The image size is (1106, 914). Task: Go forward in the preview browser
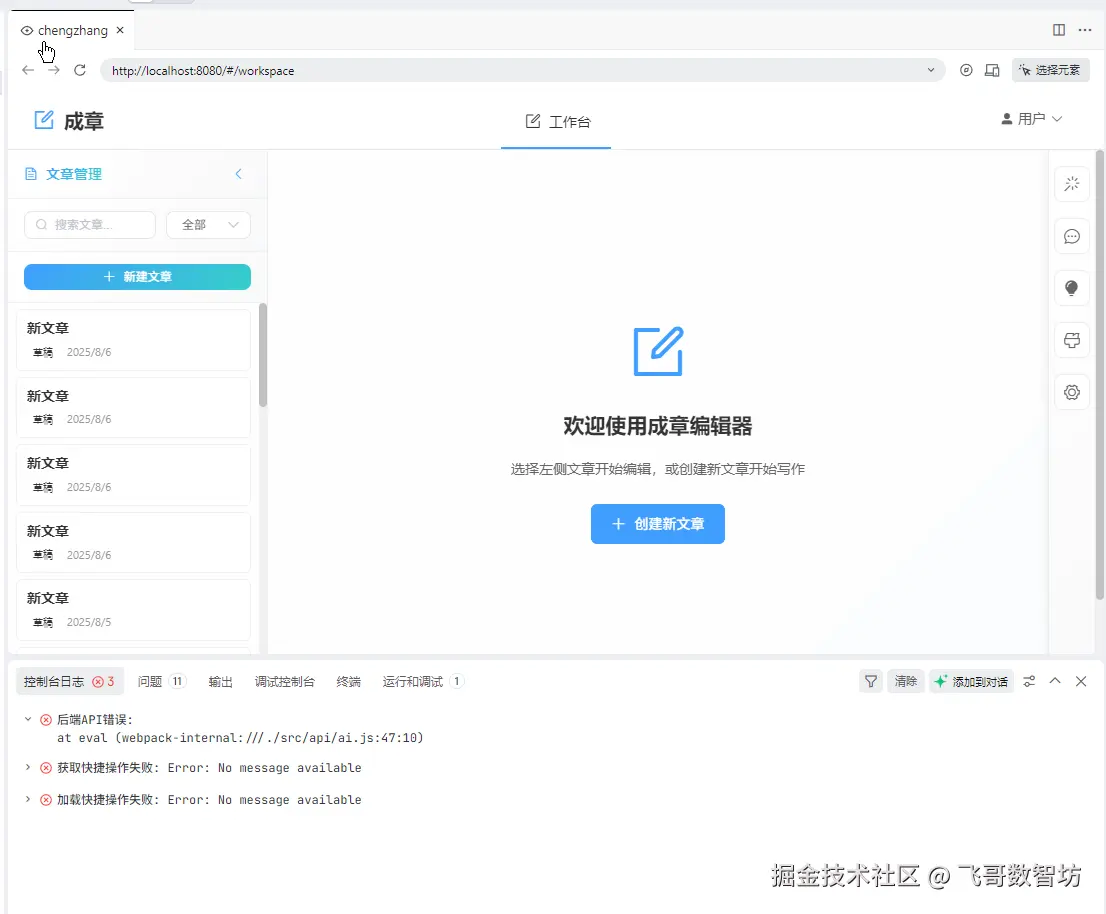pyautogui.click(x=54, y=71)
